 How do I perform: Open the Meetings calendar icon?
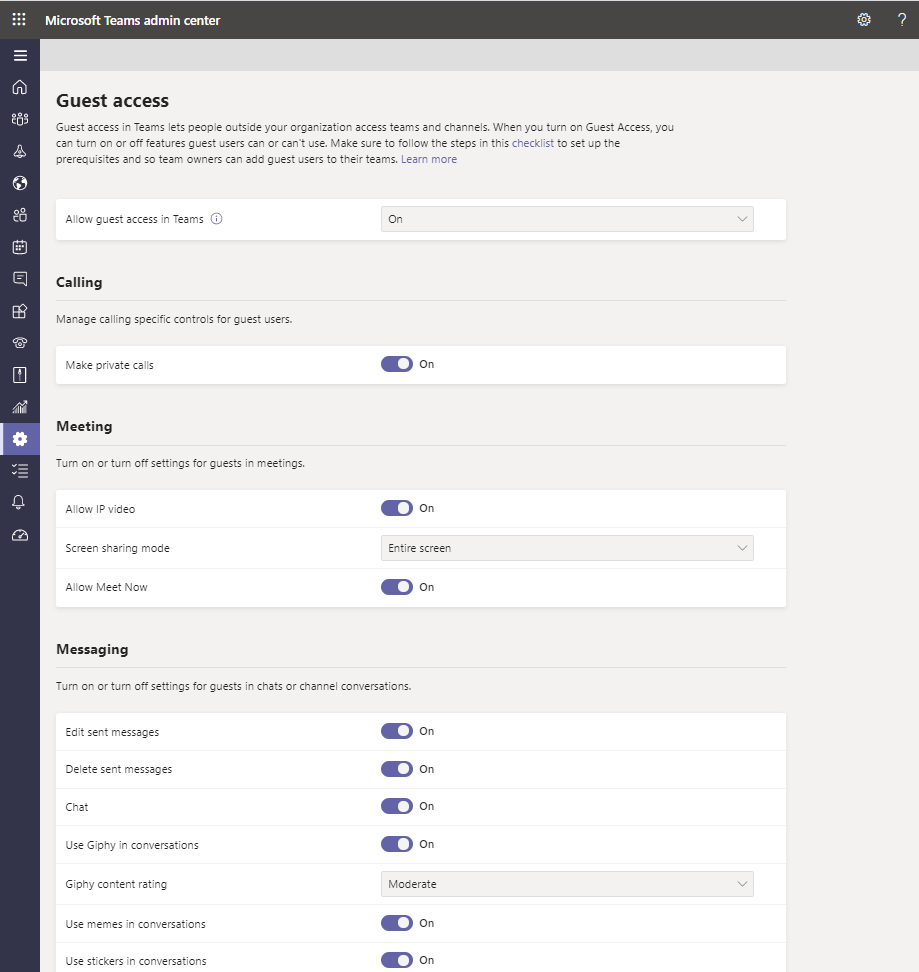click(20, 247)
